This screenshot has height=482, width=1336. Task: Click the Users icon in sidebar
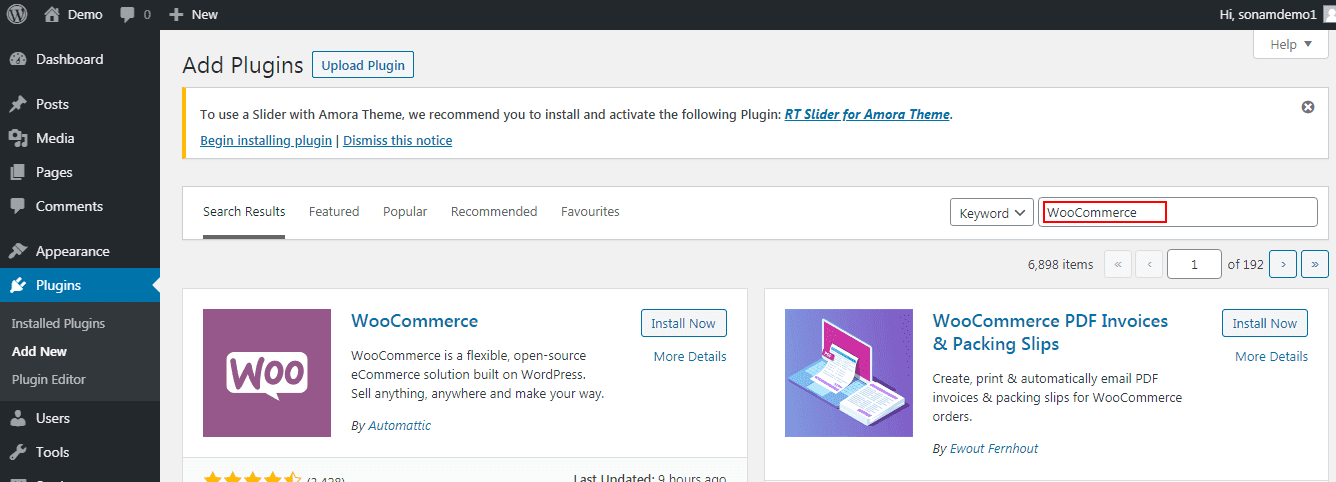pos(17,418)
